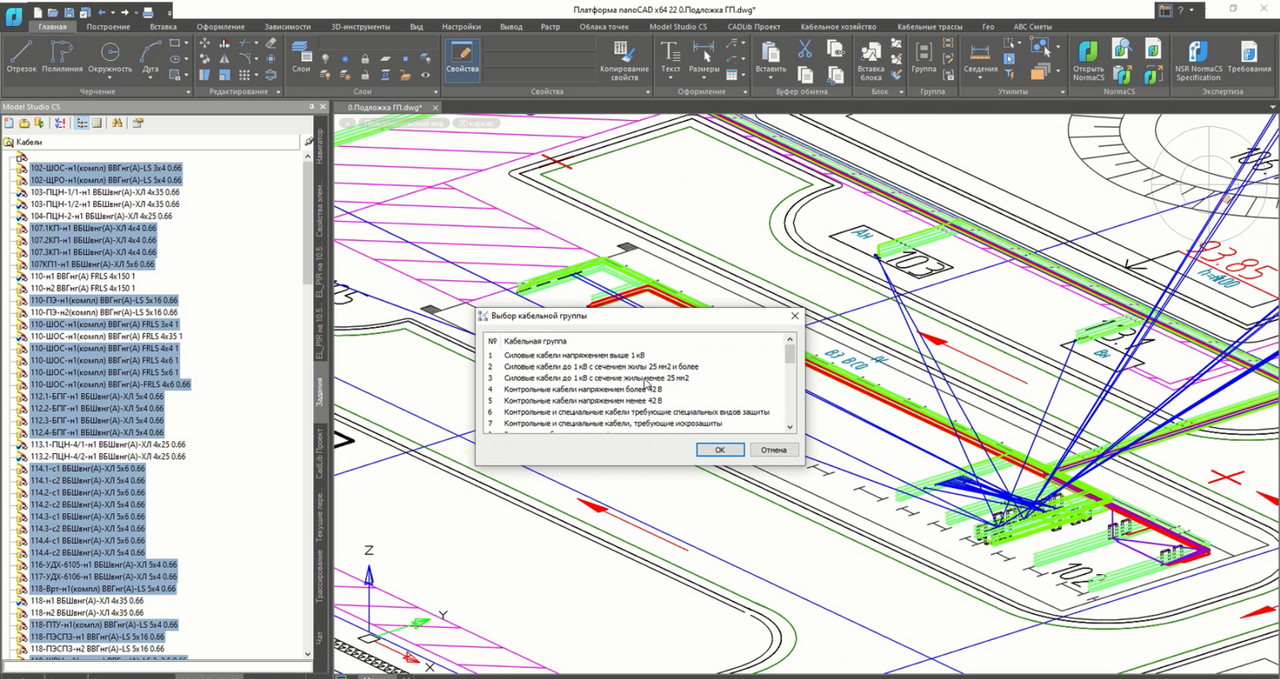Image resolution: width=1280 pixels, height=679 pixels.
Task: Open the 3D-инструменты ribbon tab
Action: pos(359,27)
